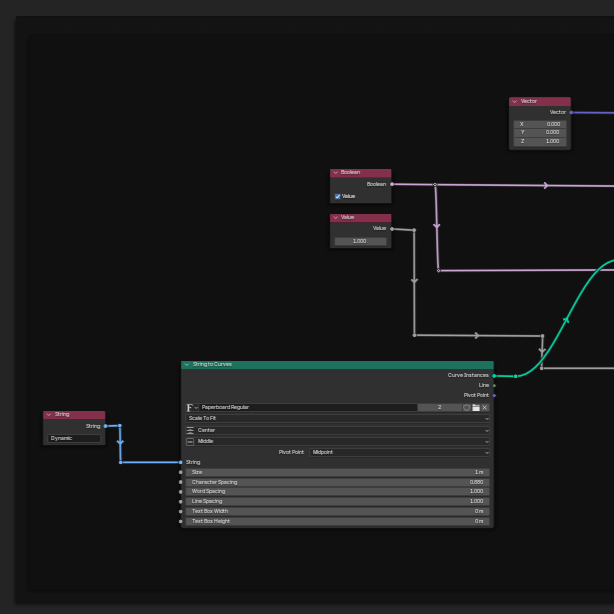Click the Character Spacing input socket
Screen dimensions: 614x614
pyautogui.click(x=181, y=482)
